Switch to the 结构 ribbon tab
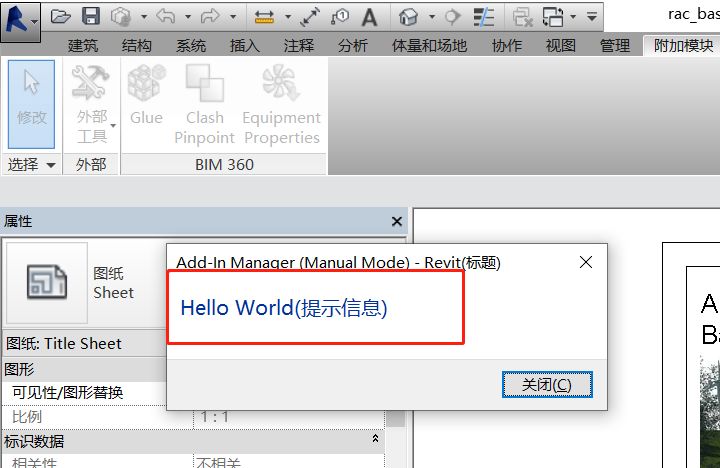 [137, 45]
